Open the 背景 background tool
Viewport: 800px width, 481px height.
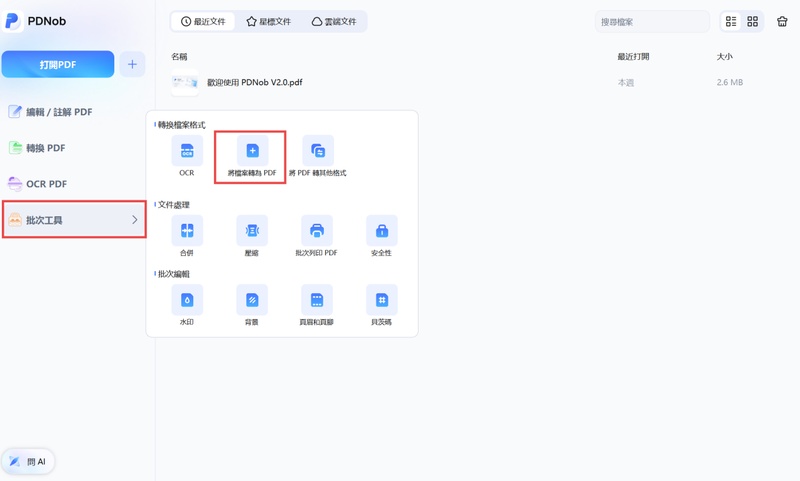(x=252, y=300)
